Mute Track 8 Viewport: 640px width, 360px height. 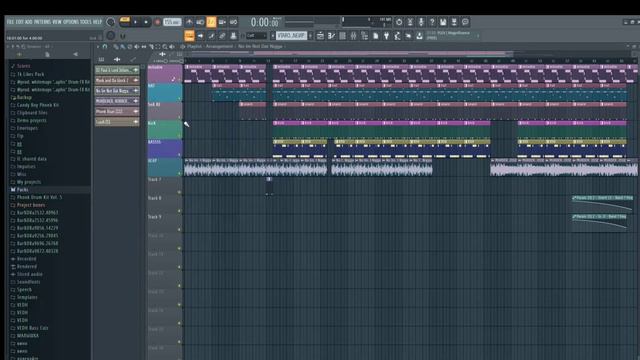pos(179,211)
